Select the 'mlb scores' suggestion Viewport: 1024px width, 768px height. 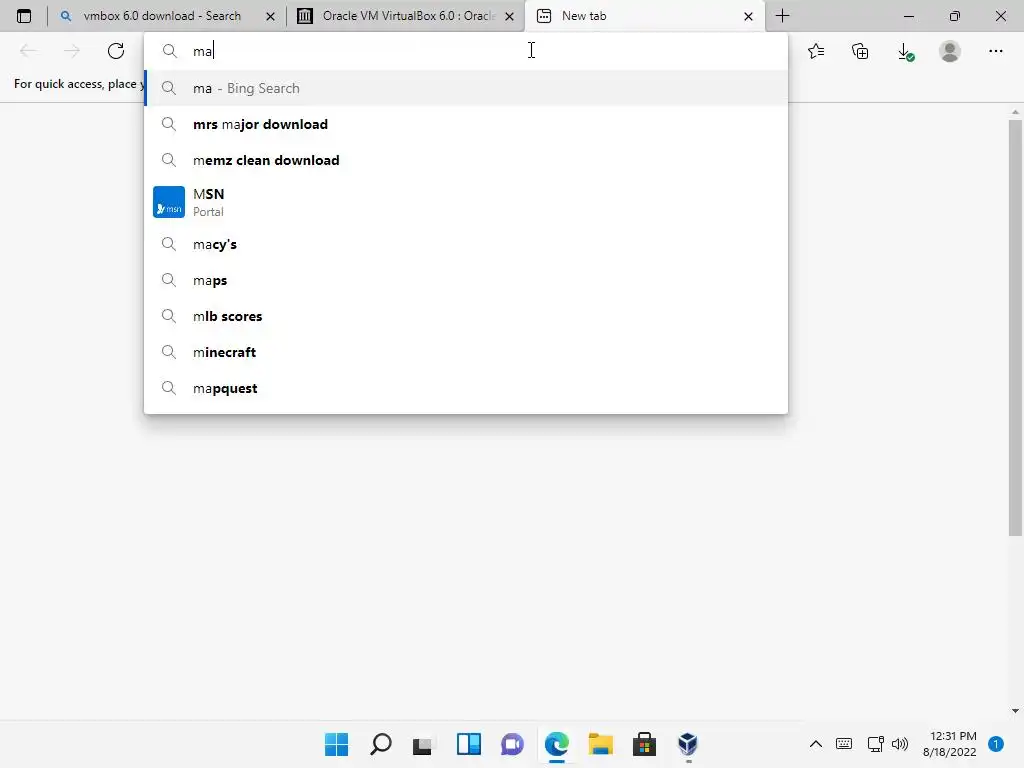pos(466,316)
